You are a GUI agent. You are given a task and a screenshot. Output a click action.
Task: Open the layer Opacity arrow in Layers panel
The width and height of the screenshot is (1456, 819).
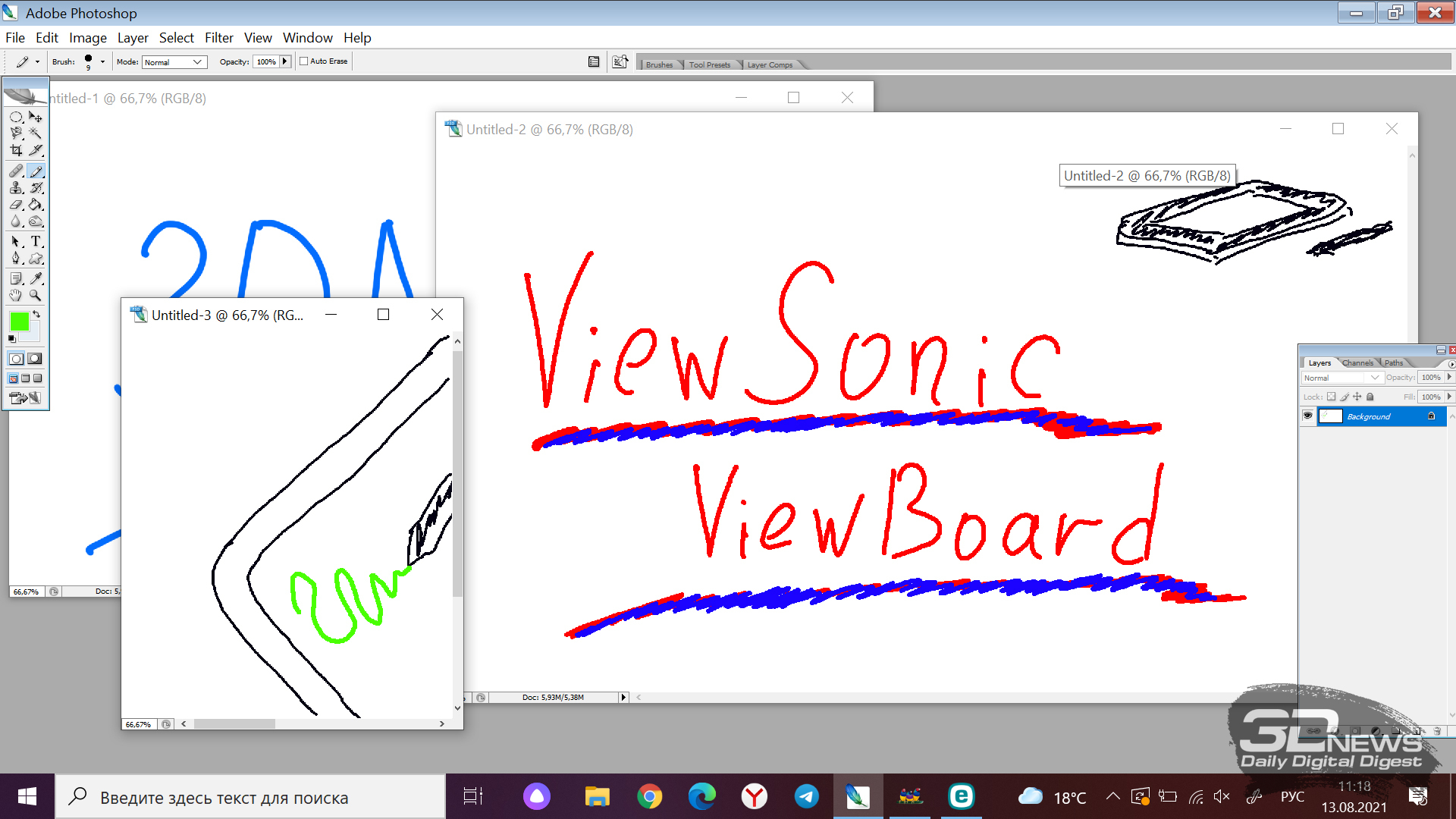[x=1449, y=378]
